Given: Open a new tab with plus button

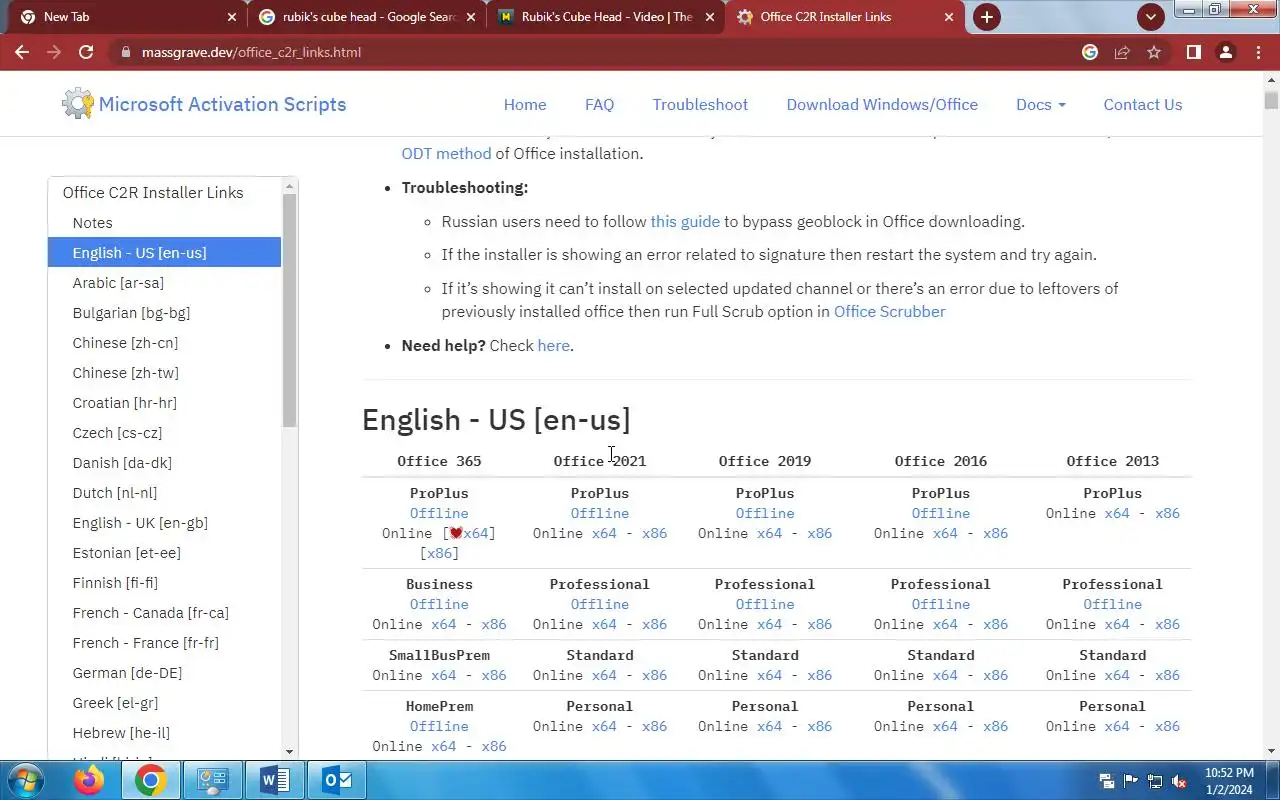Looking at the screenshot, I should point(987,17).
